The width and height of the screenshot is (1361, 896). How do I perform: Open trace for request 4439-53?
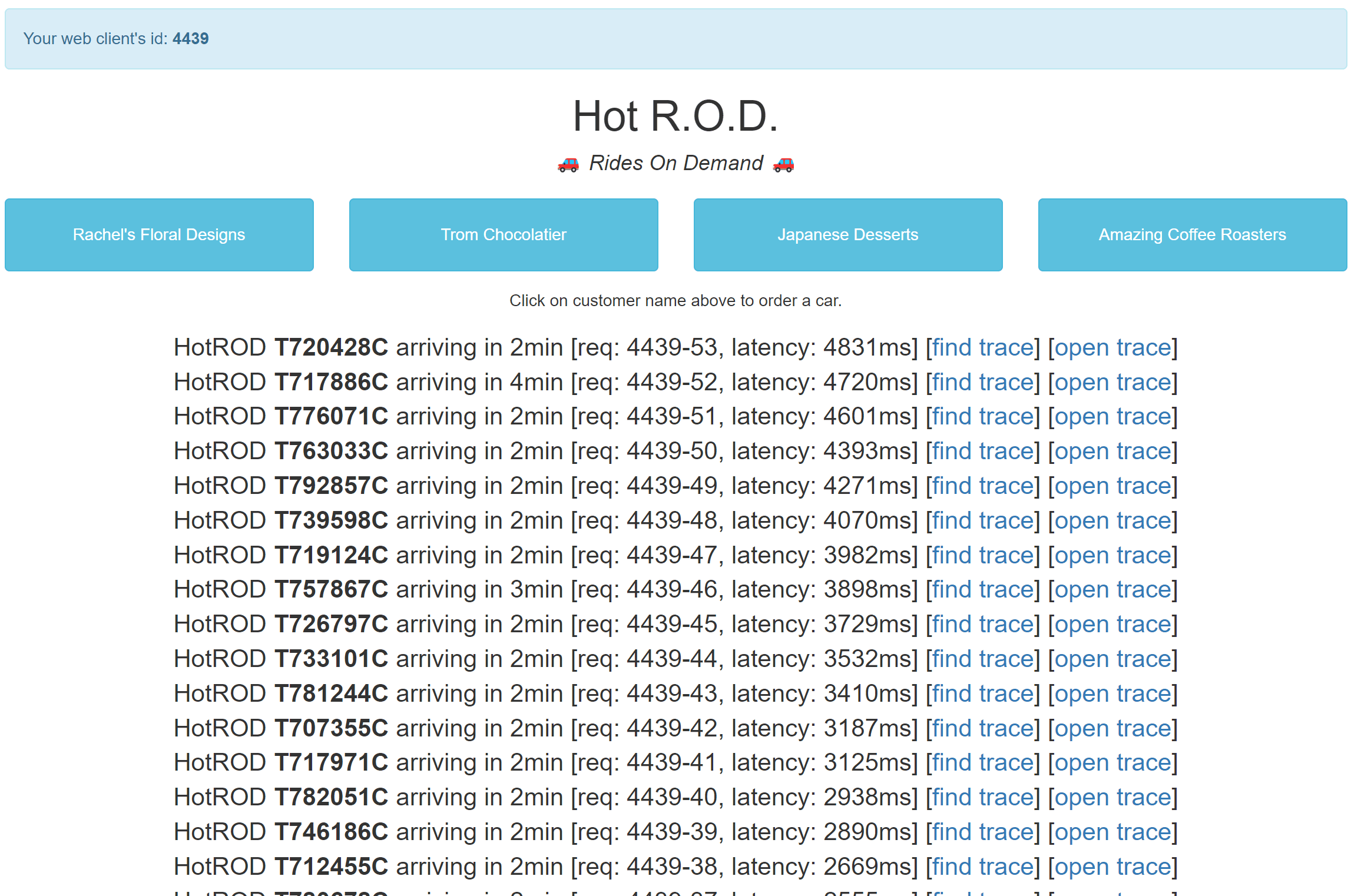coord(1112,347)
